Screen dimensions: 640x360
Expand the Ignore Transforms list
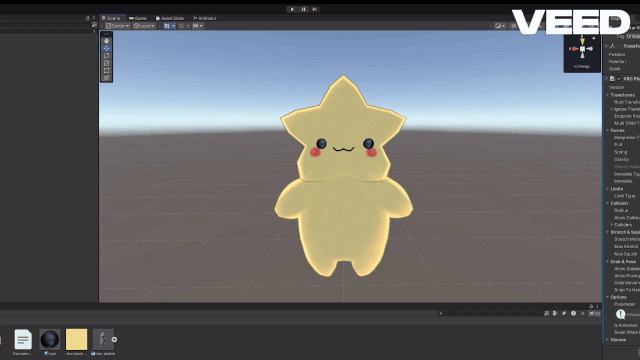click(x=611, y=109)
